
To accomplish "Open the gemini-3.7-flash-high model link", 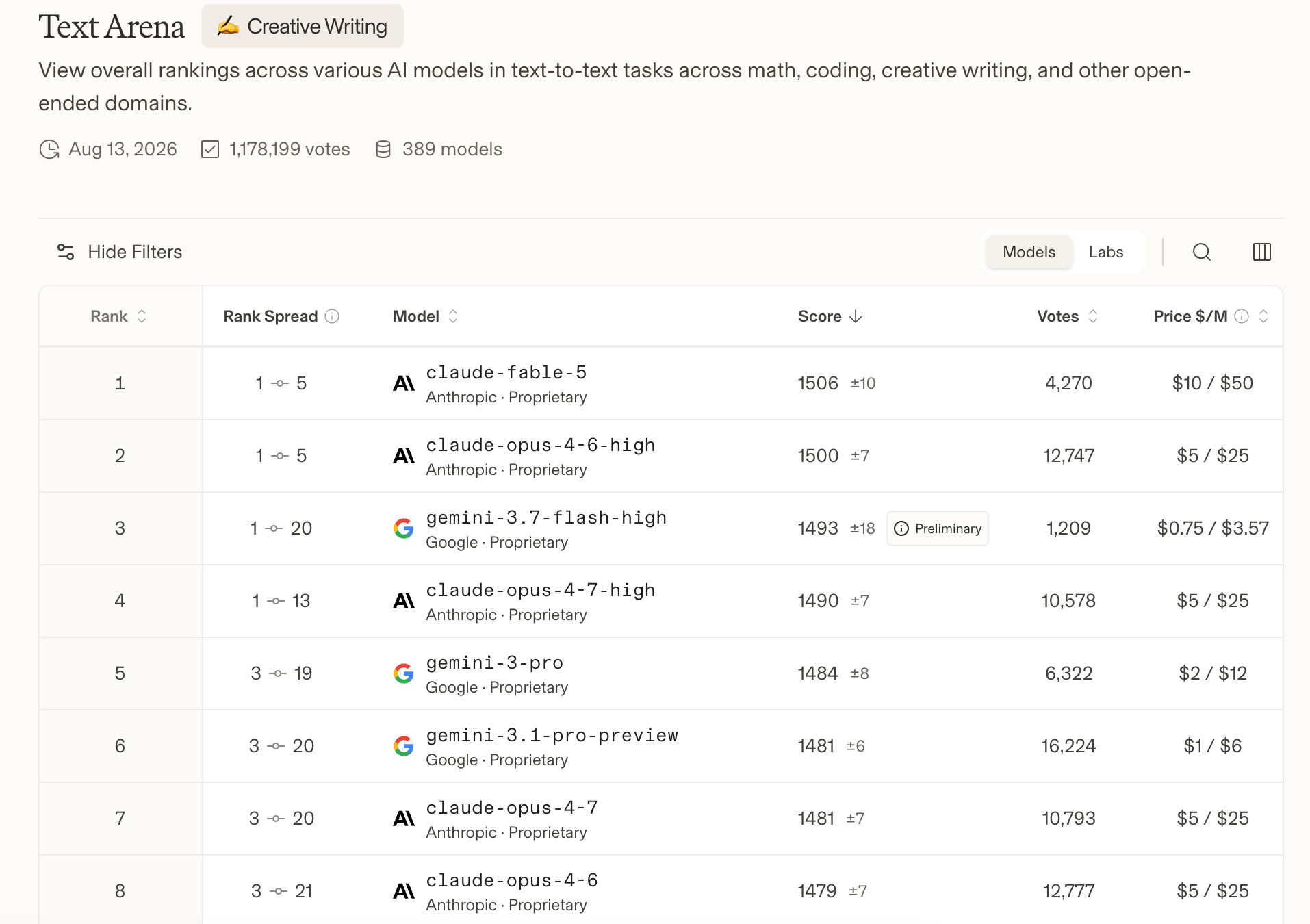I will pyautogui.click(x=546, y=517).
